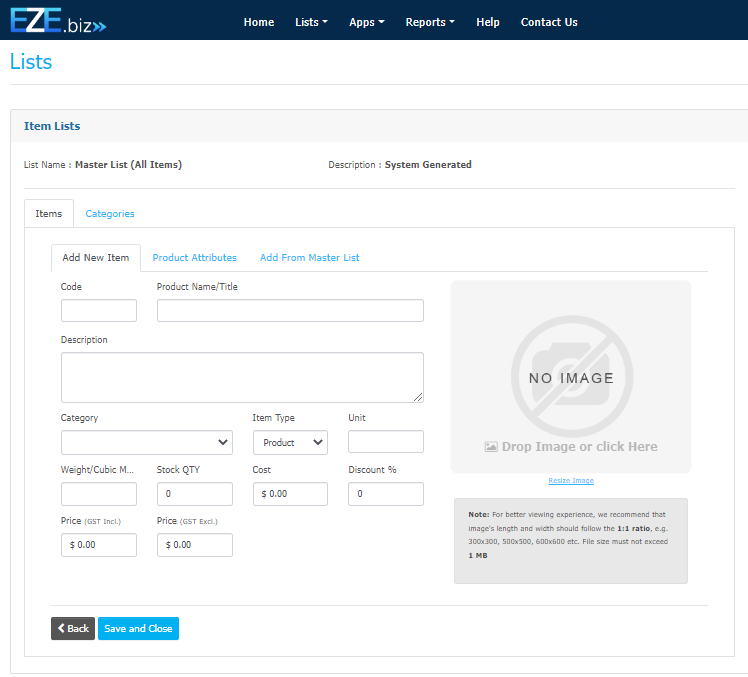Select the Add From Master List tab

coord(309,258)
